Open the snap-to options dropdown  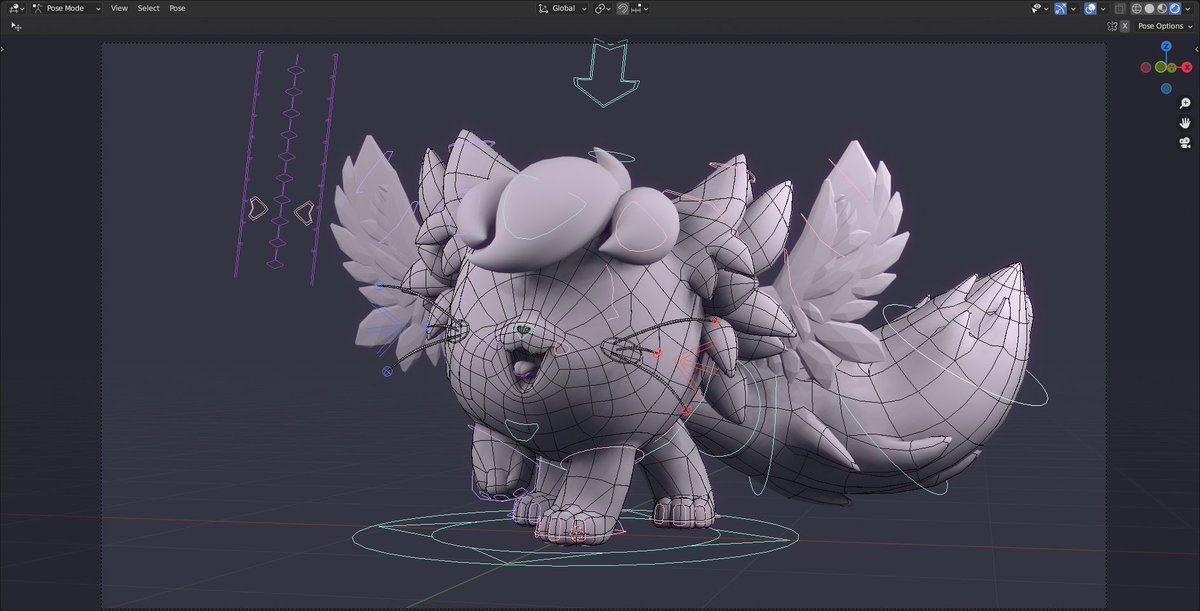tap(641, 8)
